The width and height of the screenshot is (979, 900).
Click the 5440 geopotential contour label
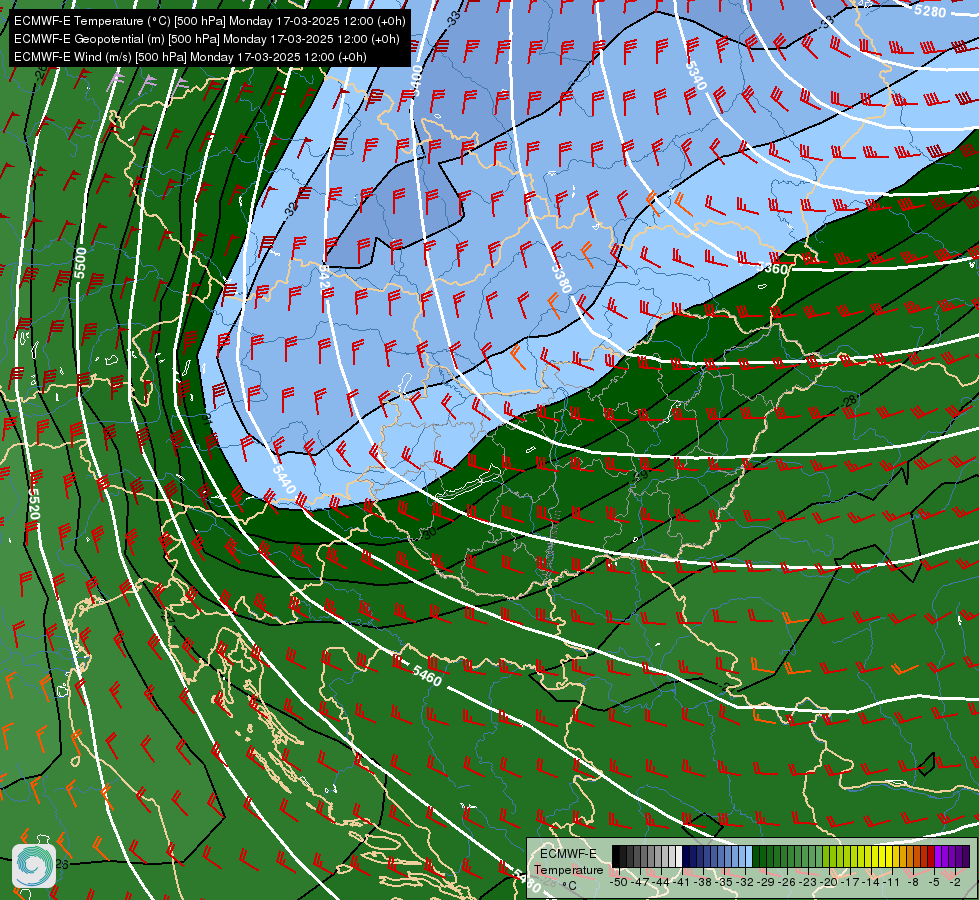(x=283, y=479)
